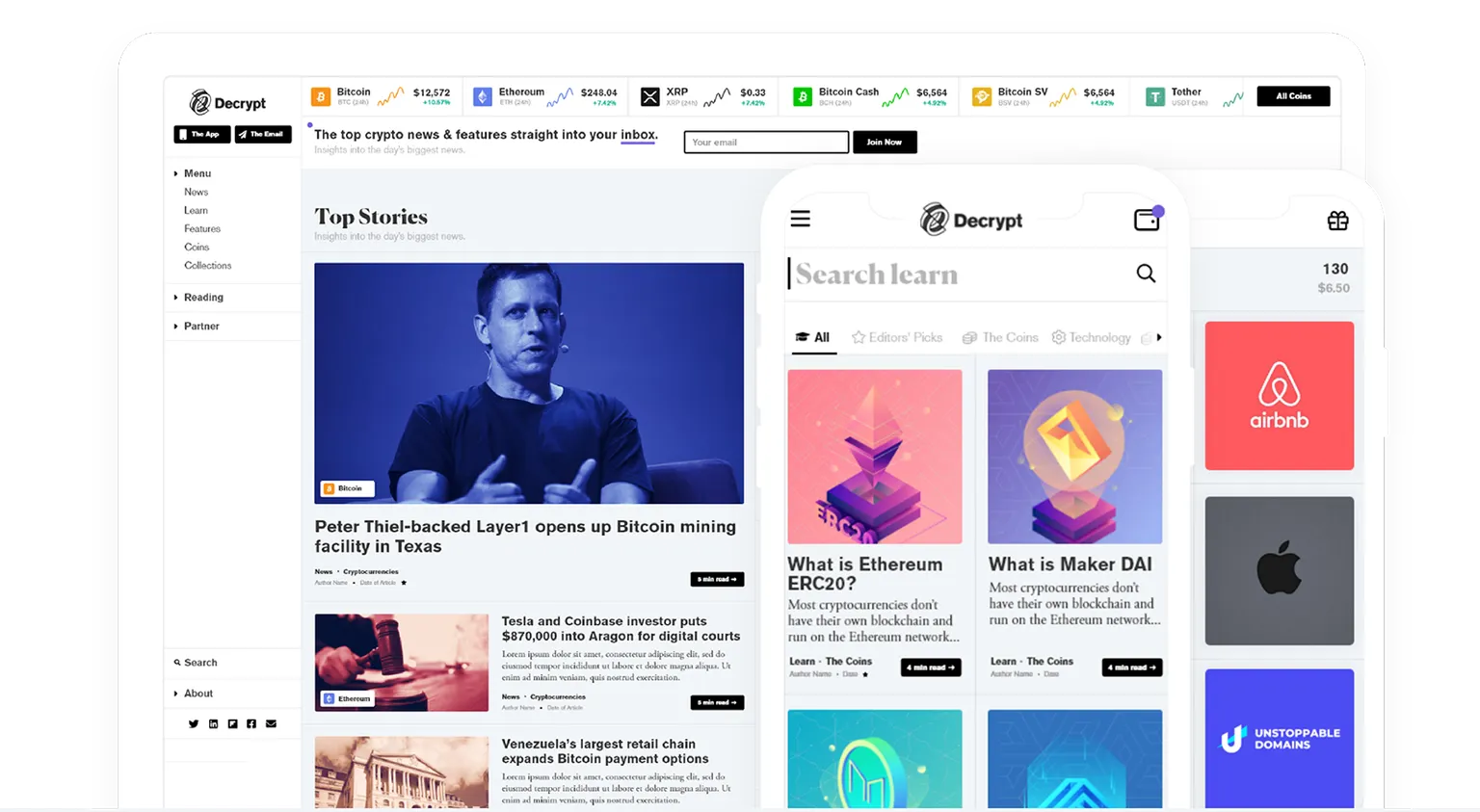Open the What is Ethereum ERC20 thumbnail
This screenshot has width=1480, height=812.
[x=875, y=457]
